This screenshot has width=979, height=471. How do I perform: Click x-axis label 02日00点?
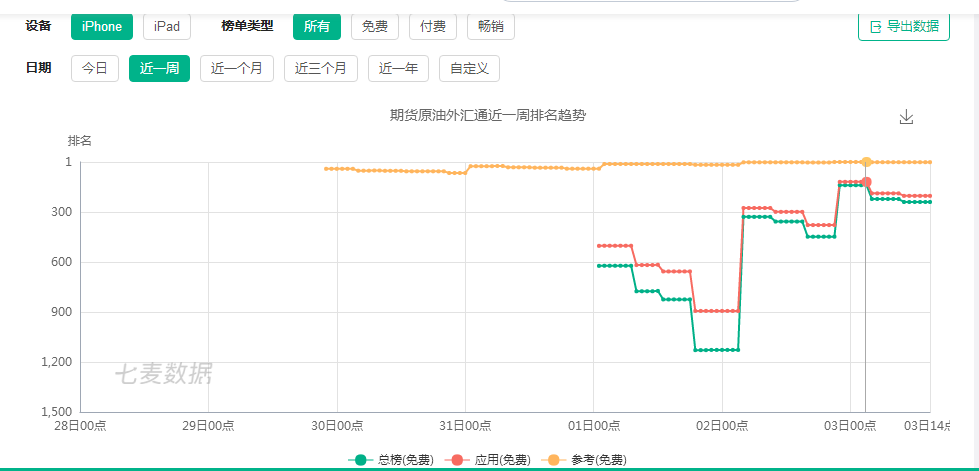tap(722, 425)
